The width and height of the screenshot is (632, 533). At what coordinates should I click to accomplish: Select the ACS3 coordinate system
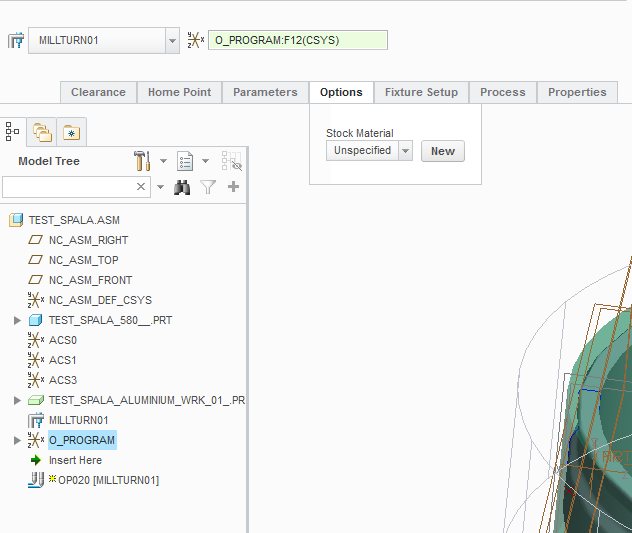[x=63, y=380]
